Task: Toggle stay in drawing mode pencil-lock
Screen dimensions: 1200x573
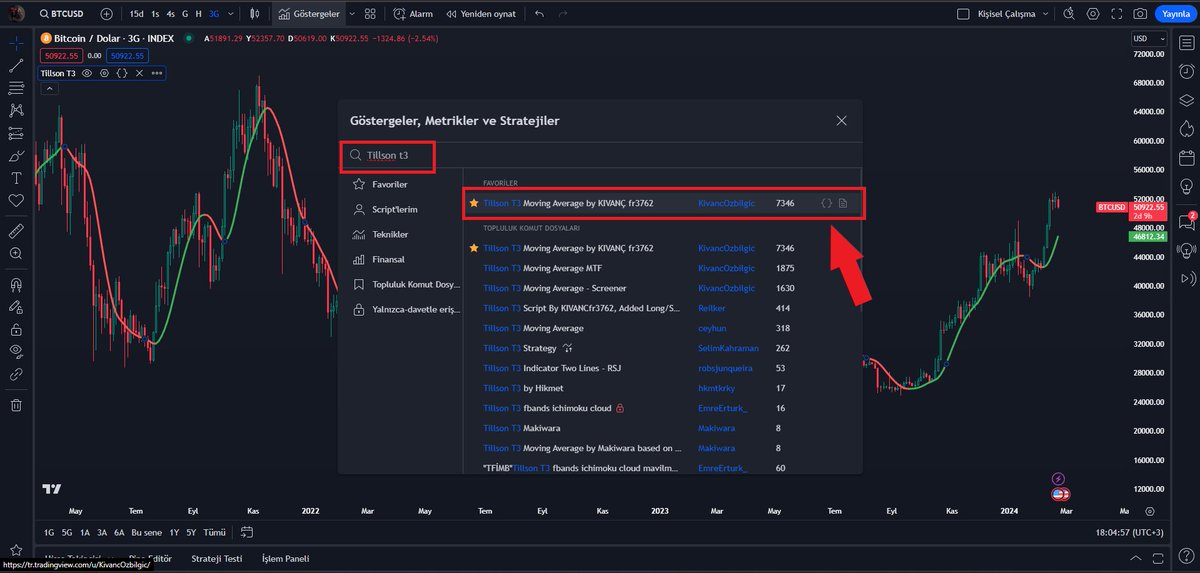Action: click(16, 306)
